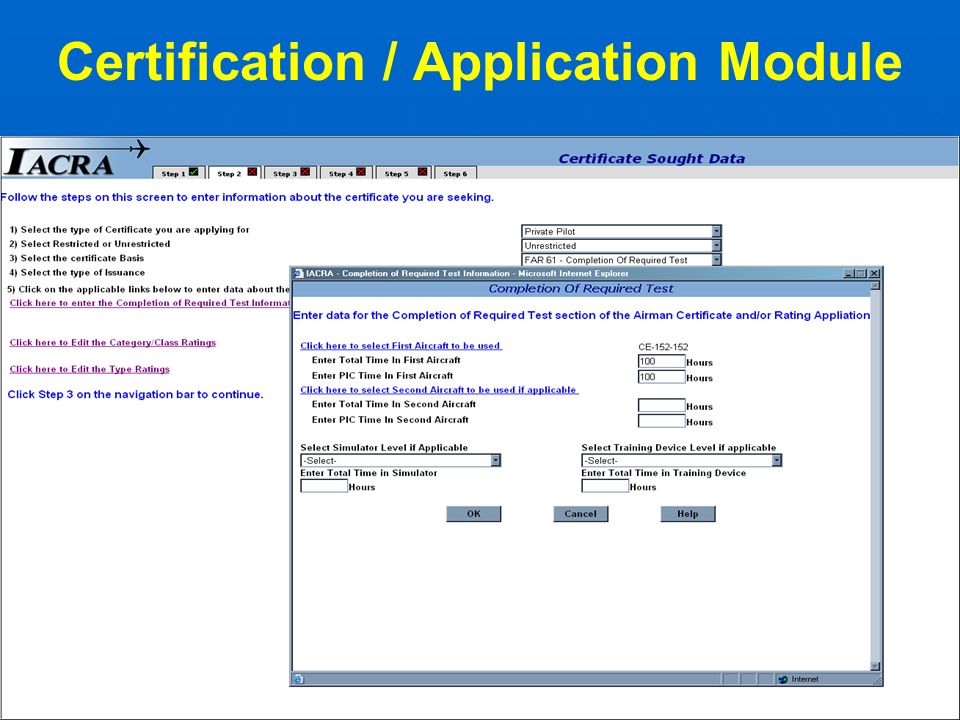This screenshot has height=720, width=960.
Task: Click the Total Time In Second Aircraft field
Action: 661,405
